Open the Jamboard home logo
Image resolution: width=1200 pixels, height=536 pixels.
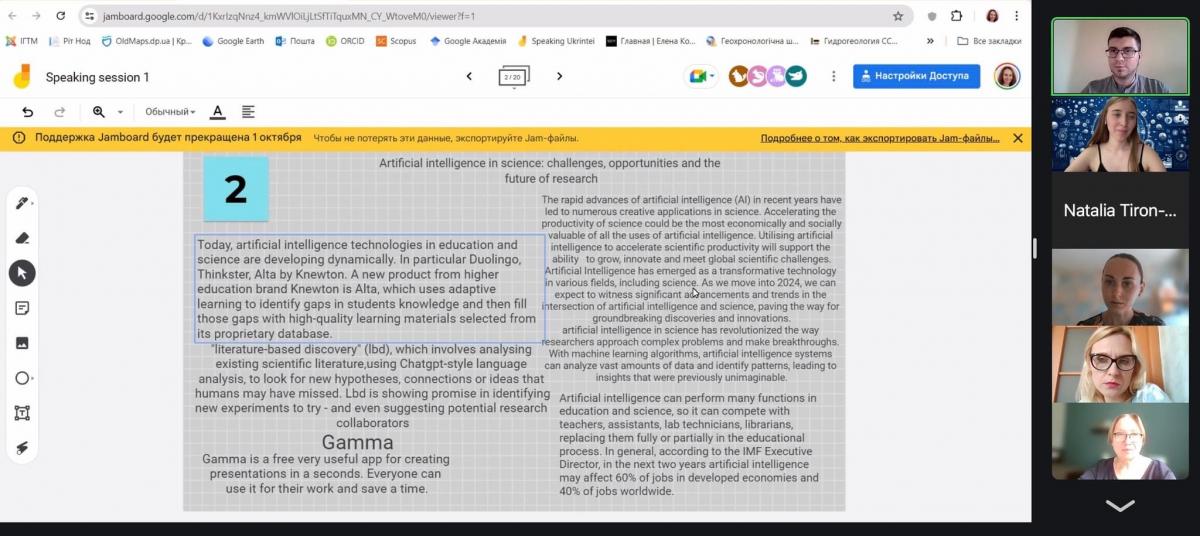pyautogui.click(x=22, y=76)
